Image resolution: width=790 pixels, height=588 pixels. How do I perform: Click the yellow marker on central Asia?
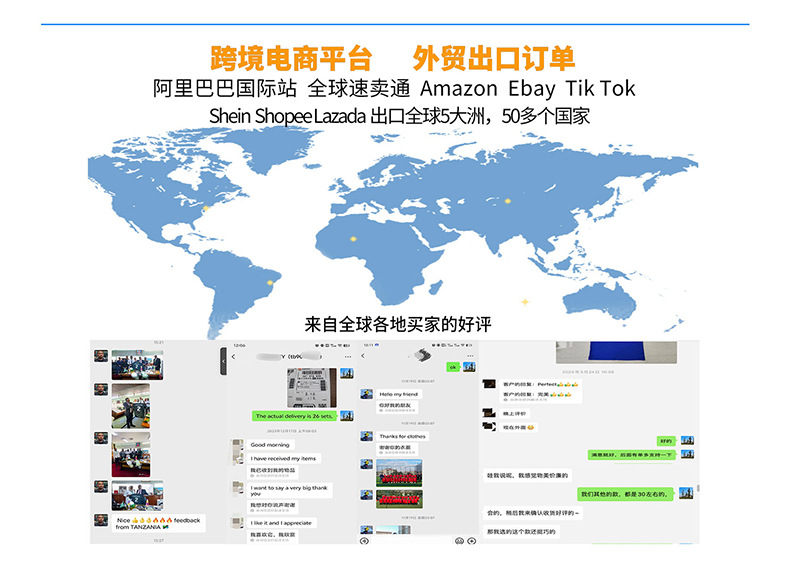pos(508,201)
